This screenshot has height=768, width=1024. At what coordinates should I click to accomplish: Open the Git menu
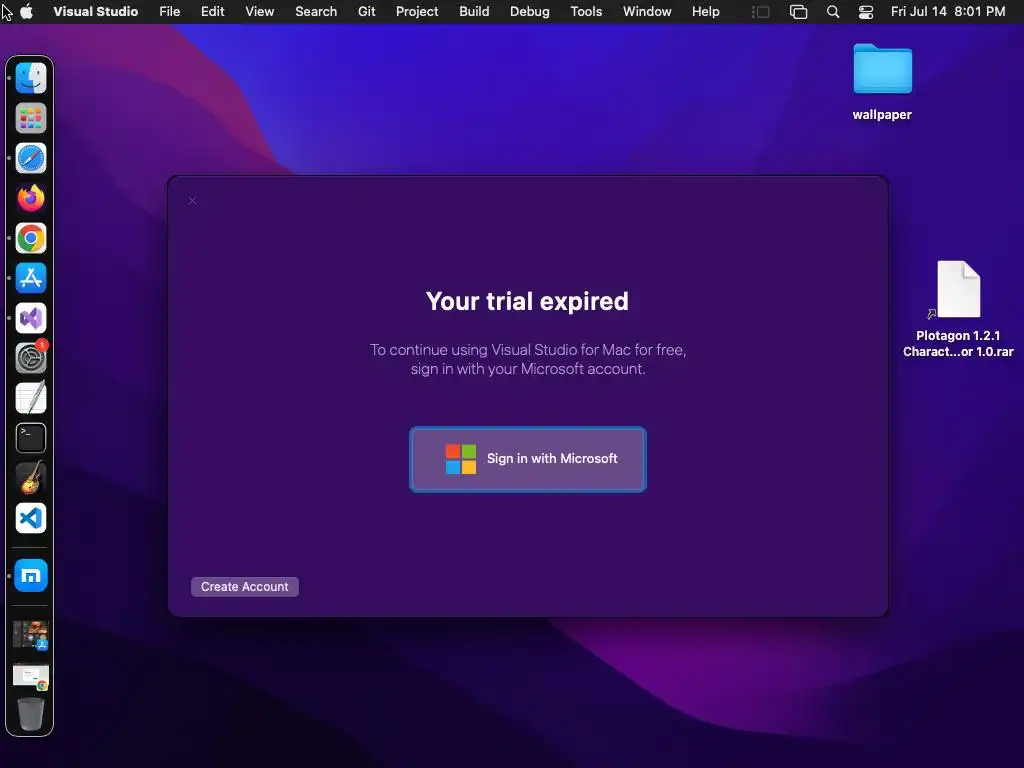(x=366, y=12)
